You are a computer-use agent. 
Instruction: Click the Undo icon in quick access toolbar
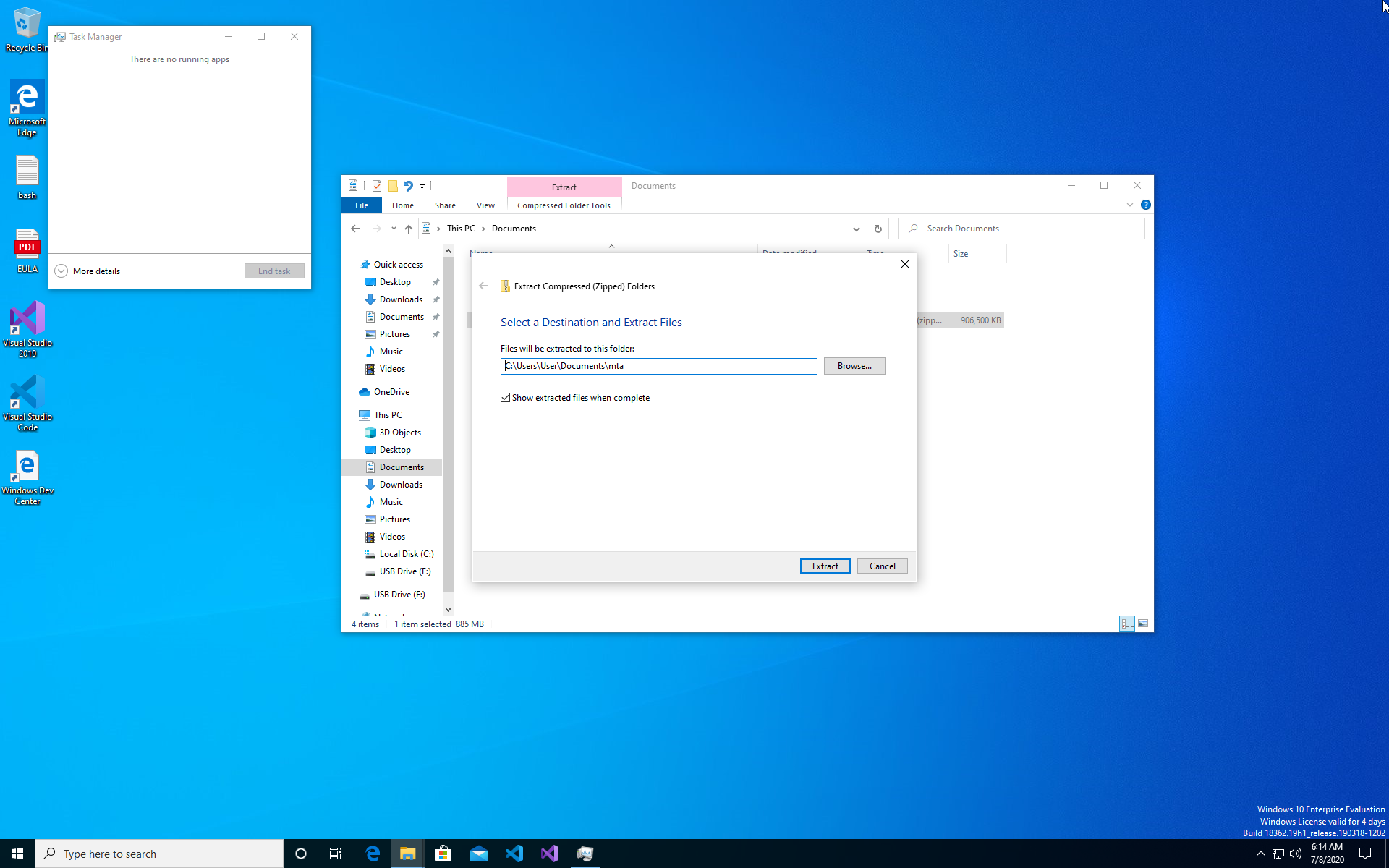tap(408, 186)
